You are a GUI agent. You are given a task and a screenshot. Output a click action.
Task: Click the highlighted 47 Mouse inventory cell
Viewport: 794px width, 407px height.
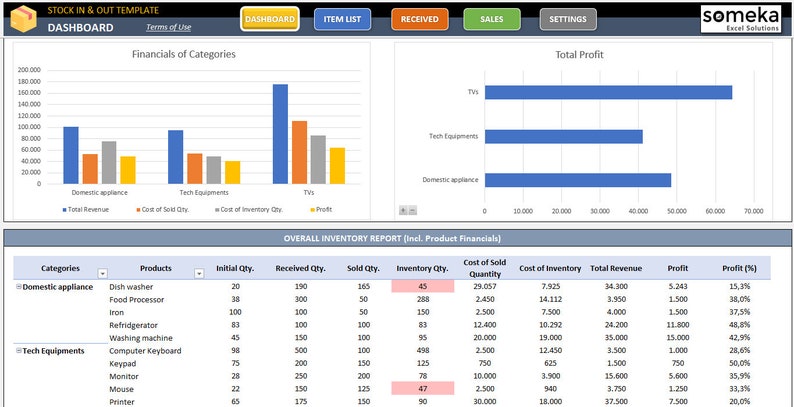click(423, 389)
